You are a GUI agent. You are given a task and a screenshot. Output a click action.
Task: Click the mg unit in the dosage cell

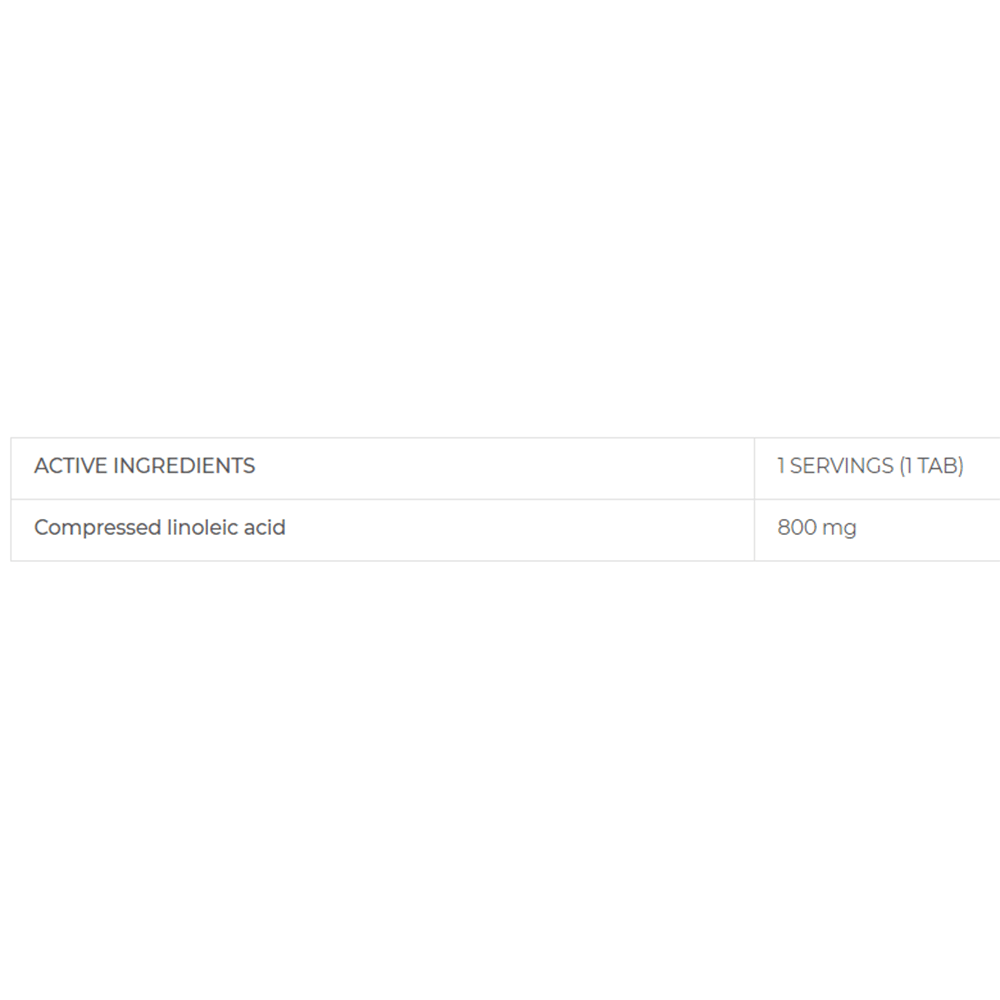click(x=839, y=529)
